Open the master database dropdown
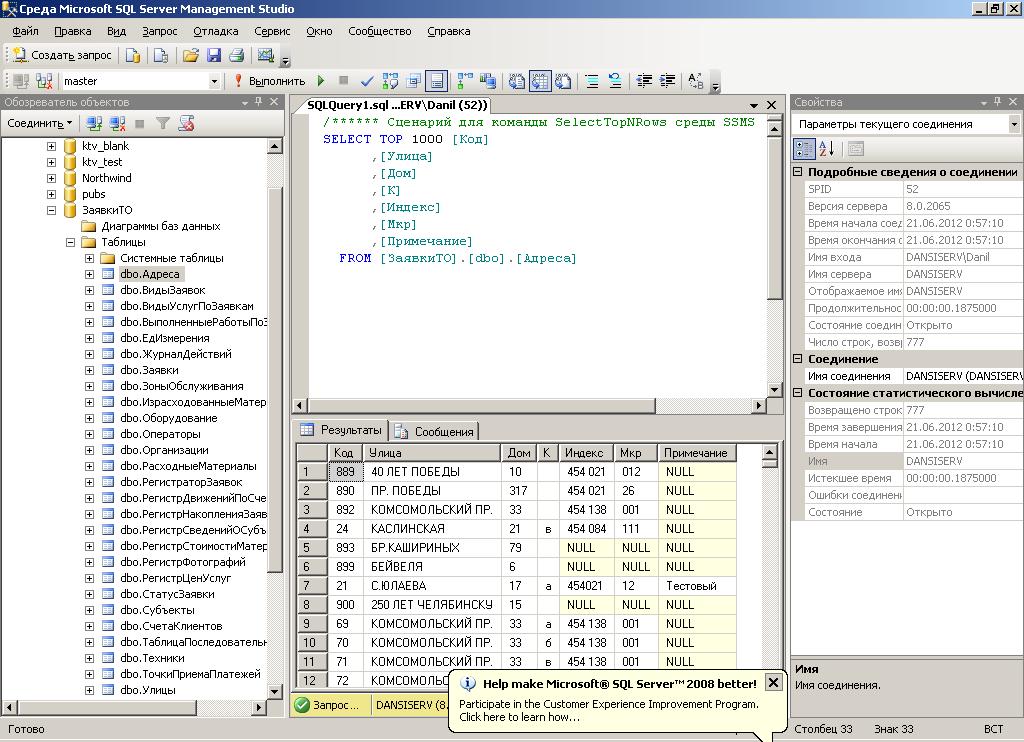 [214, 81]
